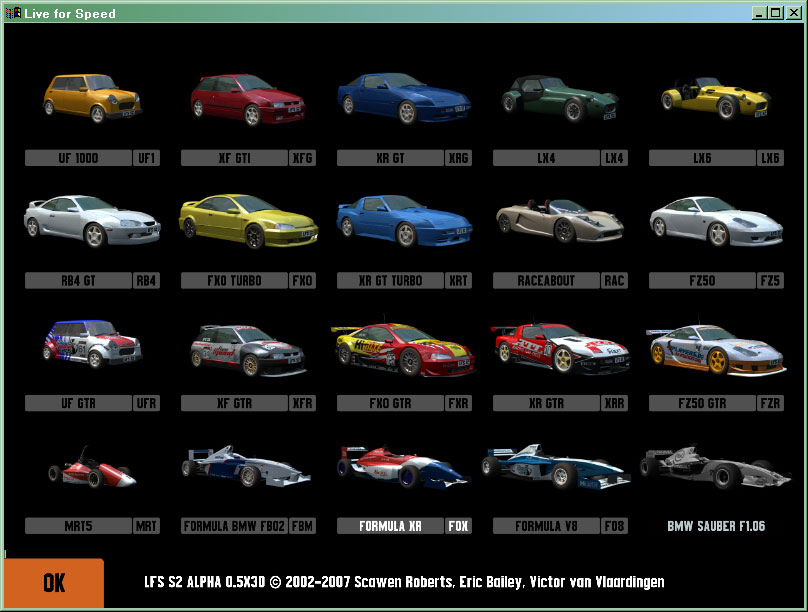The height and width of the screenshot is (612, 808).
Task: Click the XF GTR name button
Action: 234,403
